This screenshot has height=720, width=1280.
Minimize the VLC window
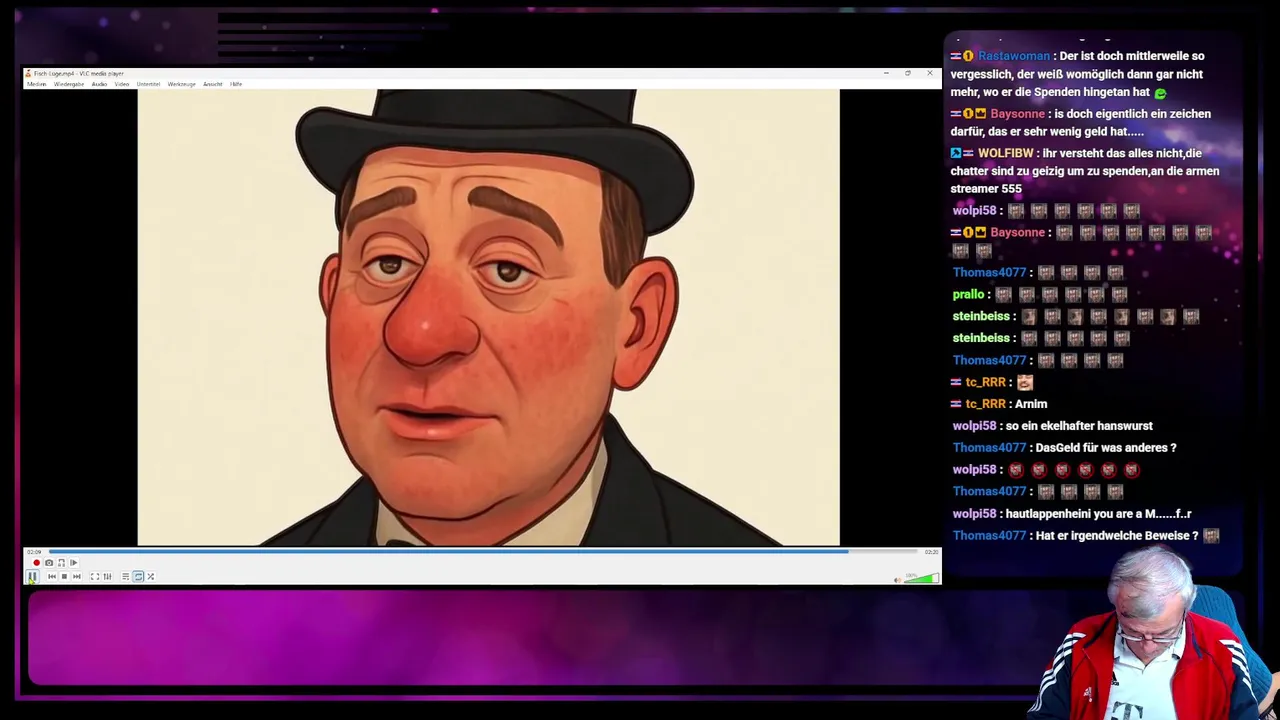[886, 73]
